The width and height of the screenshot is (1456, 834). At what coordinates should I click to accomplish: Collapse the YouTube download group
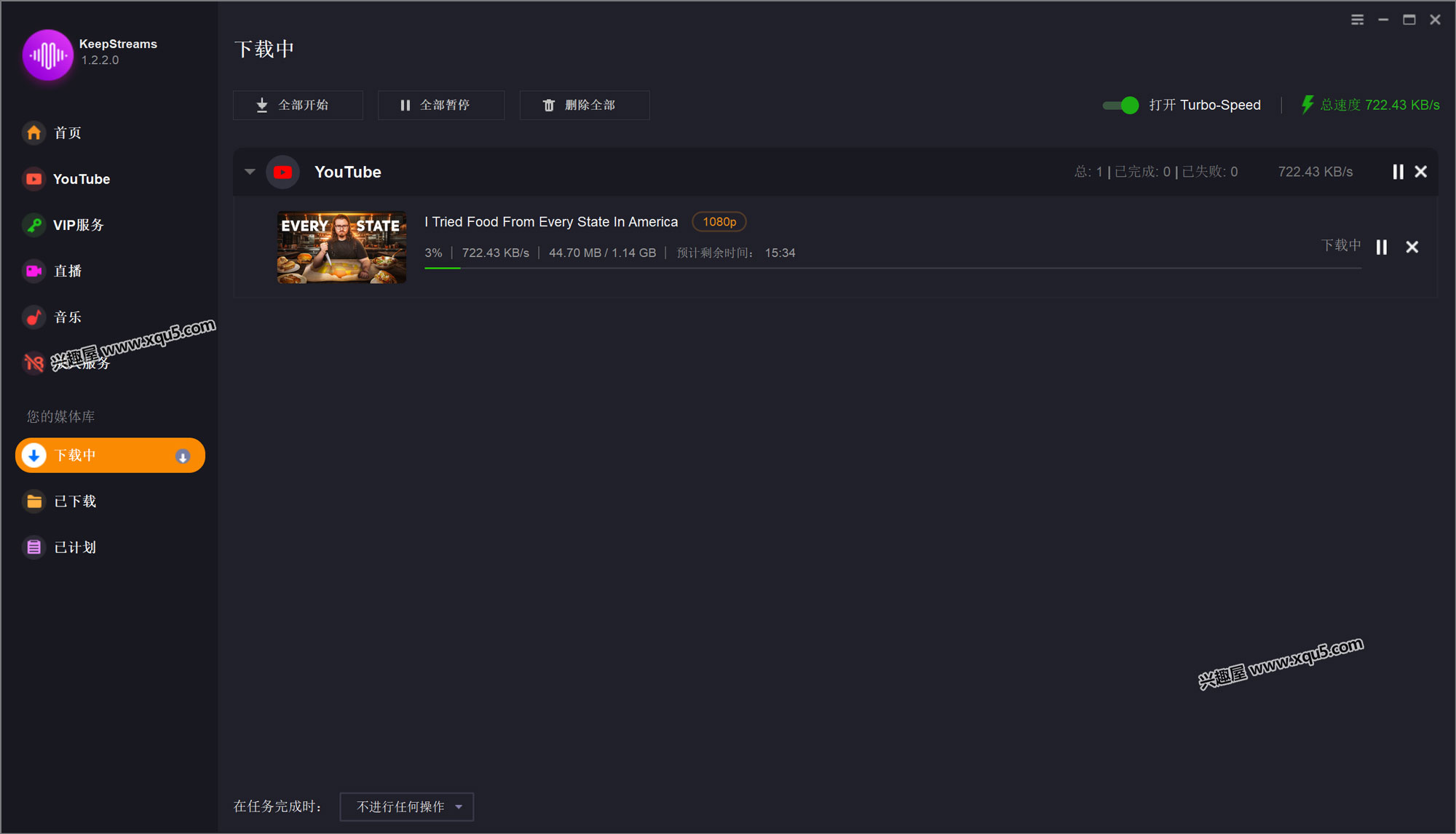point(250,172)
